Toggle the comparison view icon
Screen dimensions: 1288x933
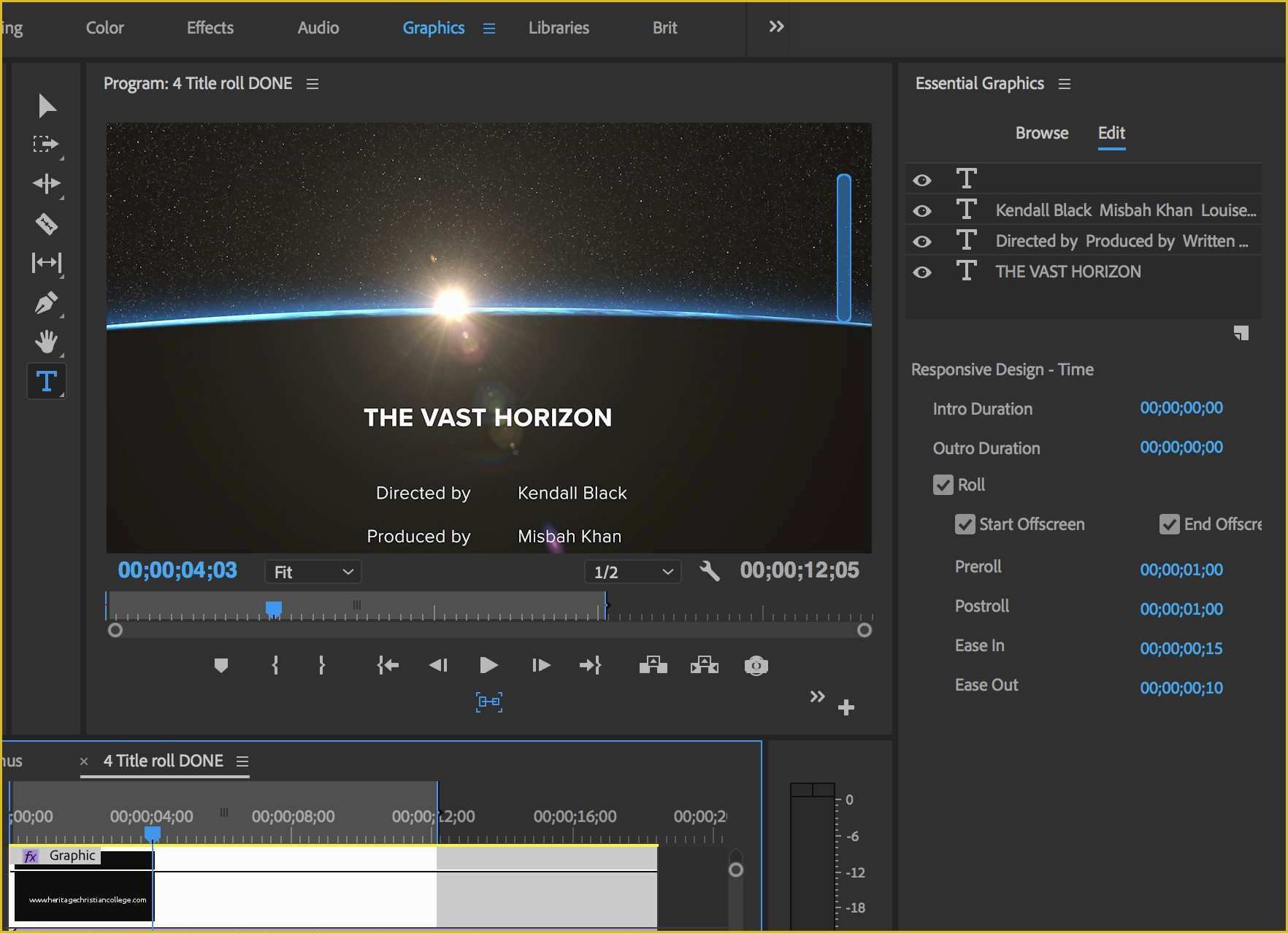489,702
